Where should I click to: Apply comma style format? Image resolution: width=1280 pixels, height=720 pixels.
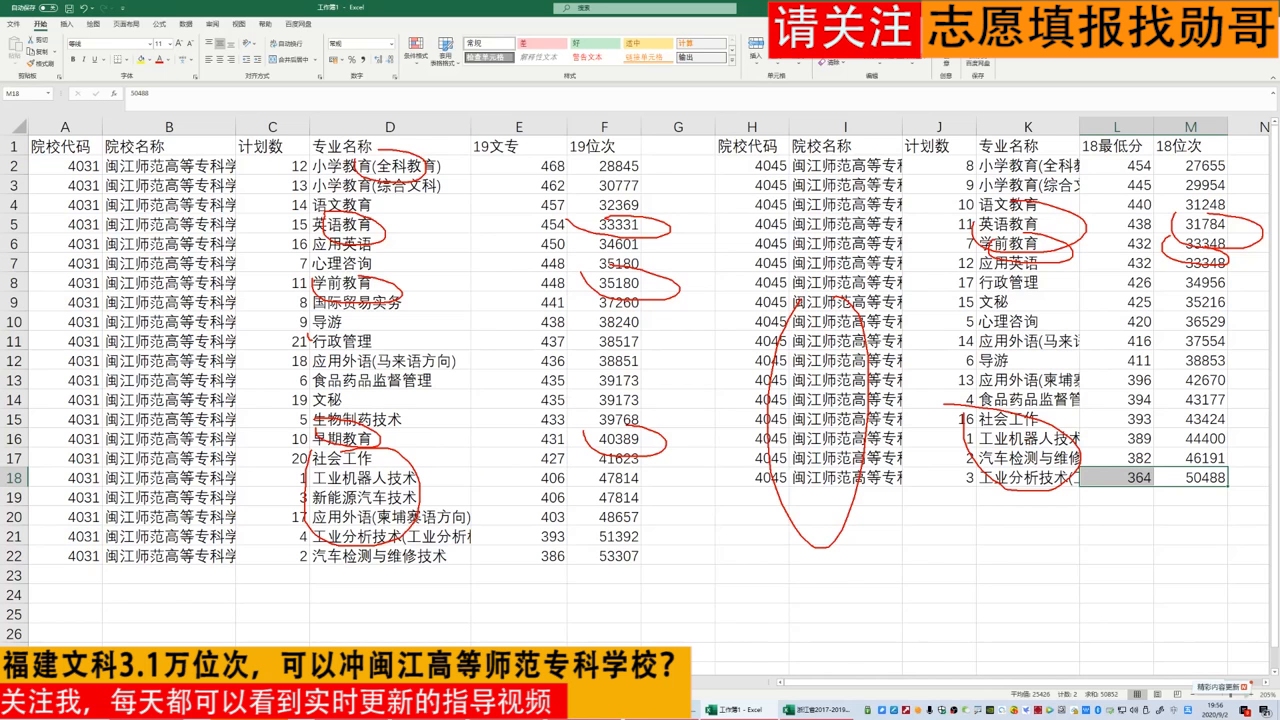tap(363, 59)
